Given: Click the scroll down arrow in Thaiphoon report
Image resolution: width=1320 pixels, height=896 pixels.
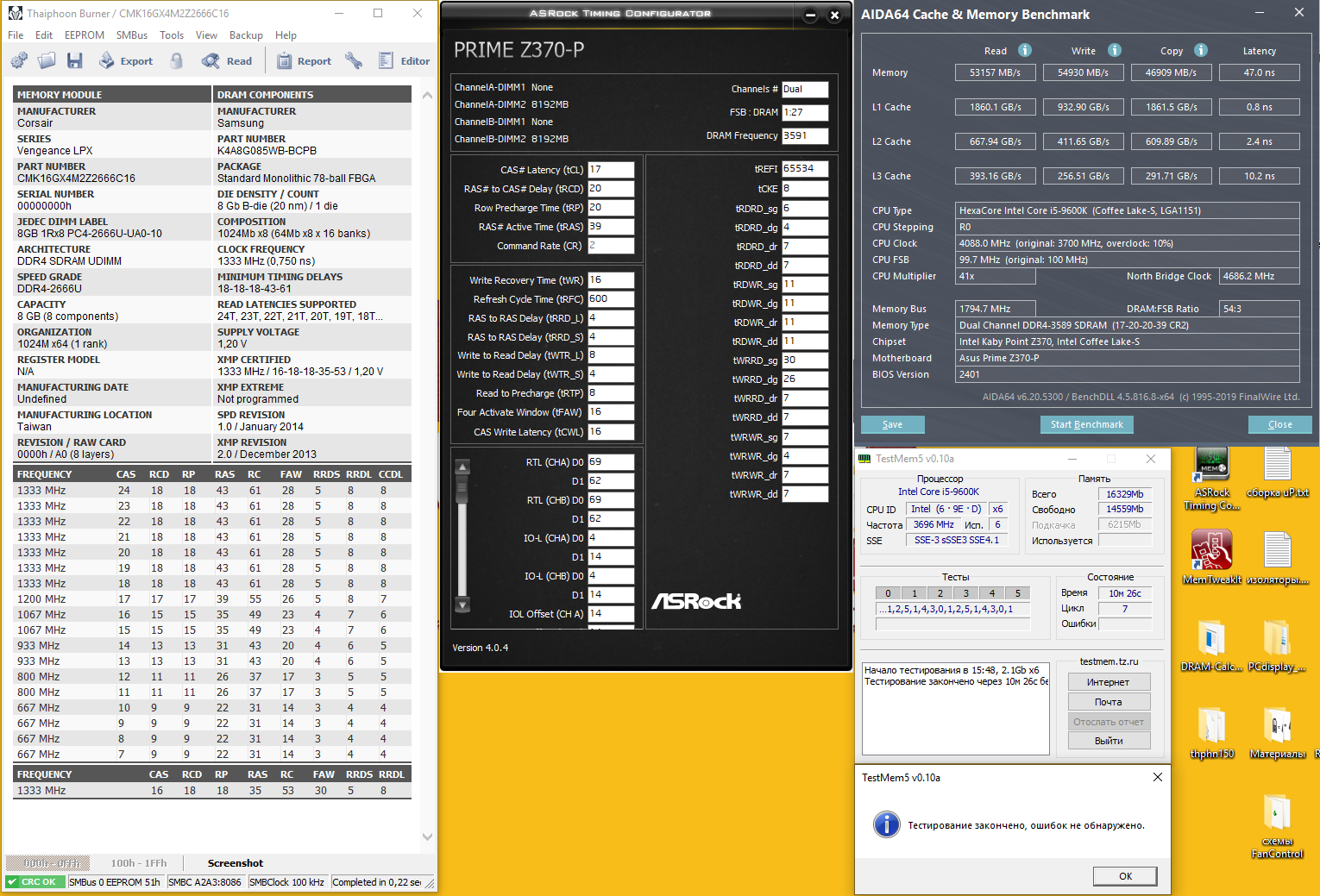Looking at the screenshot, I should pos(427,836).
